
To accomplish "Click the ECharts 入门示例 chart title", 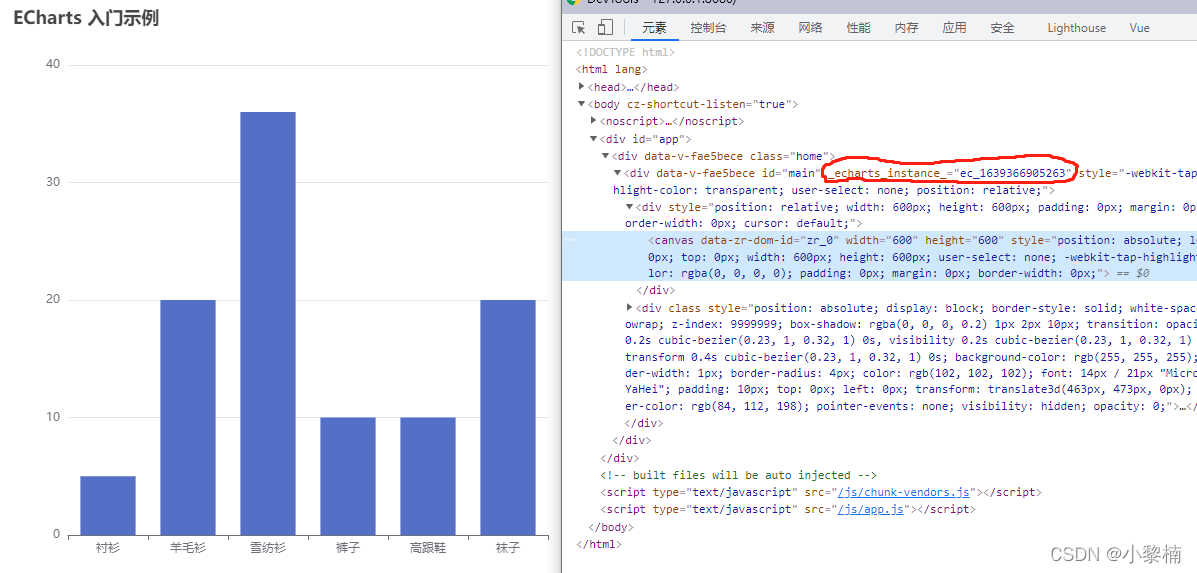I will (86, 19).
